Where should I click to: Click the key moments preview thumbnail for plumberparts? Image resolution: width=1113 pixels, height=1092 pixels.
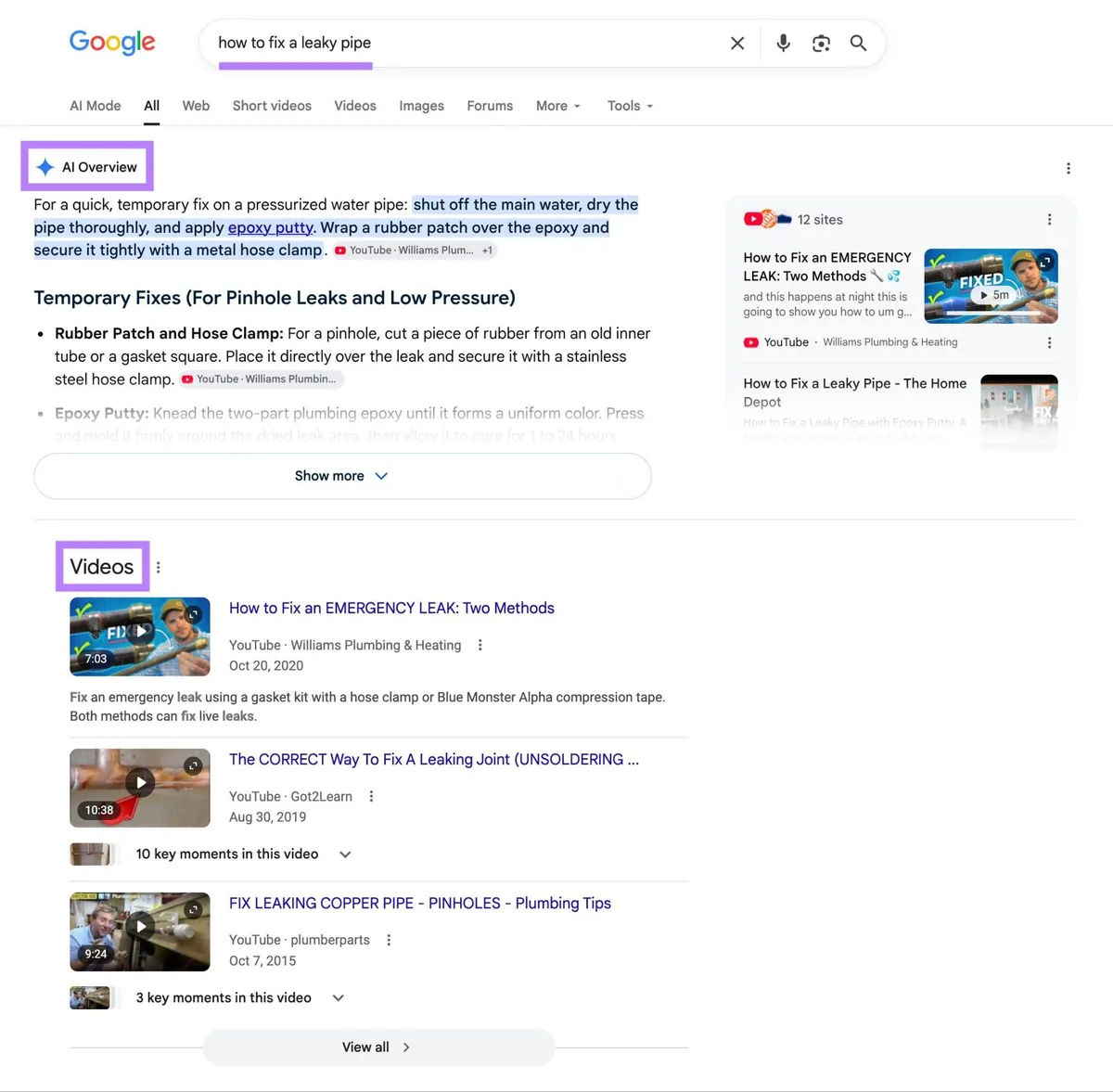pos(91,997)
